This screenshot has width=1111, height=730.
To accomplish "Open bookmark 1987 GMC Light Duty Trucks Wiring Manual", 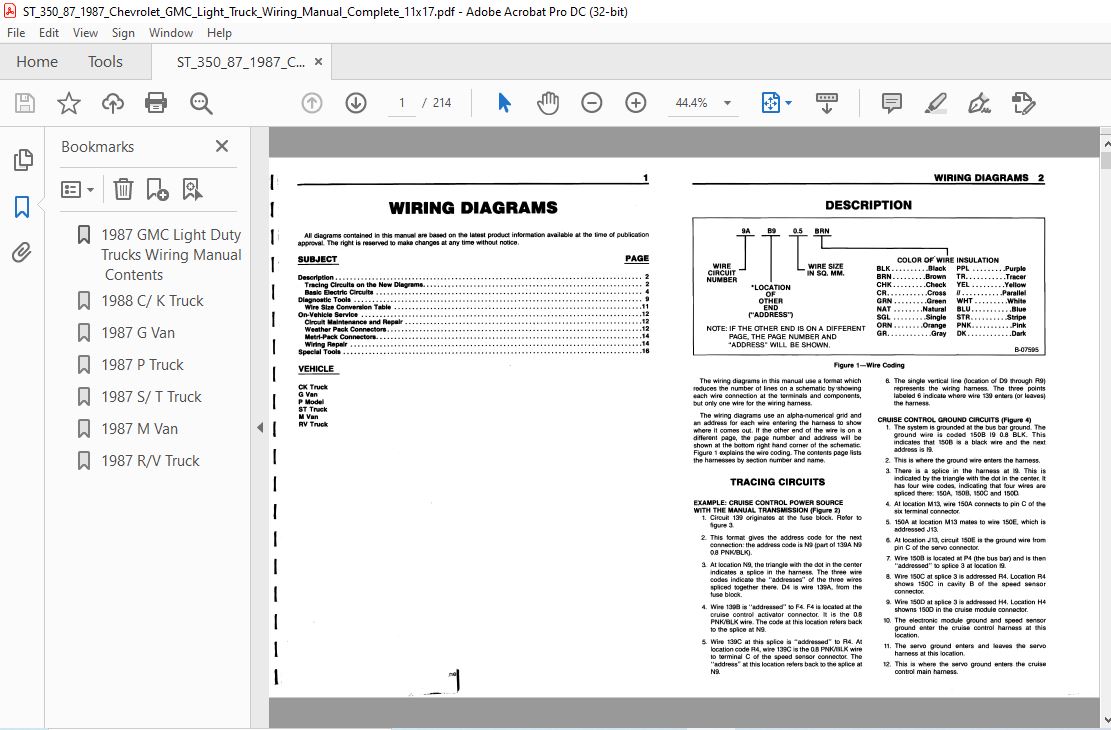I will pos(171,254).
